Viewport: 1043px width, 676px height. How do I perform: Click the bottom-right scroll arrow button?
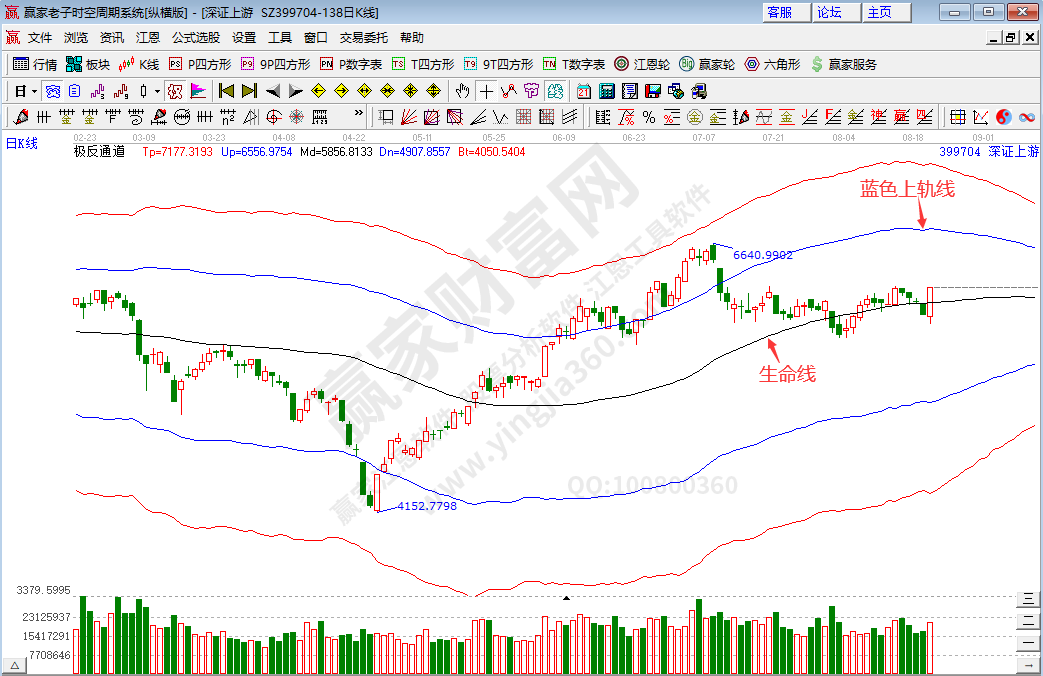coord(1027,665)
